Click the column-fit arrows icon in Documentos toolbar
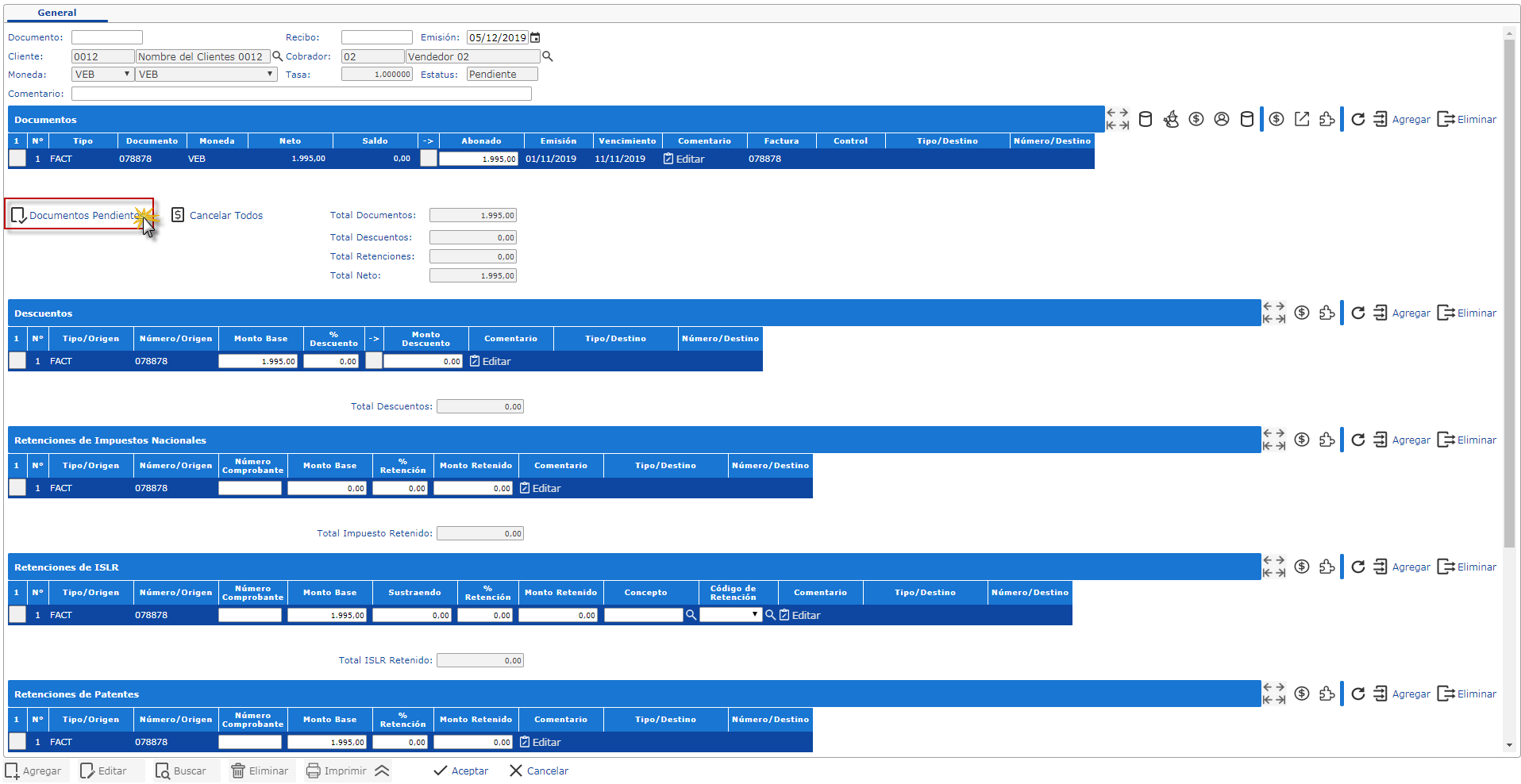Viewport: 1521px width, 784px height. click(x=1118, y=119)
